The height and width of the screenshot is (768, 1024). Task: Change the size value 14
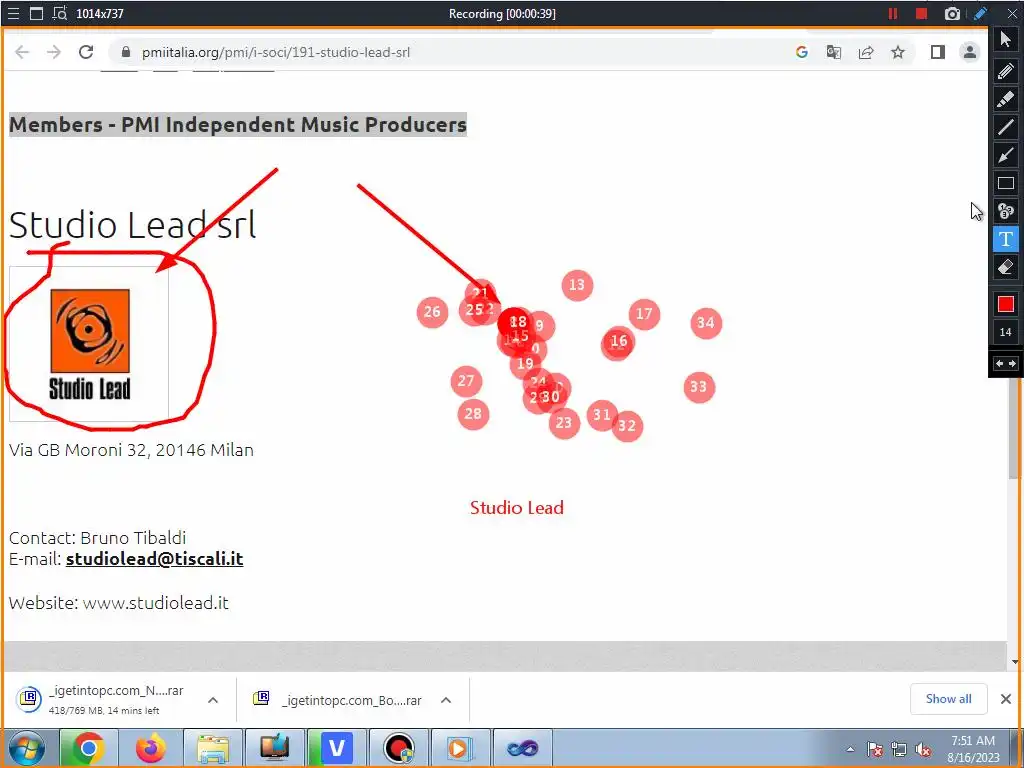[x=1006, y=332]
